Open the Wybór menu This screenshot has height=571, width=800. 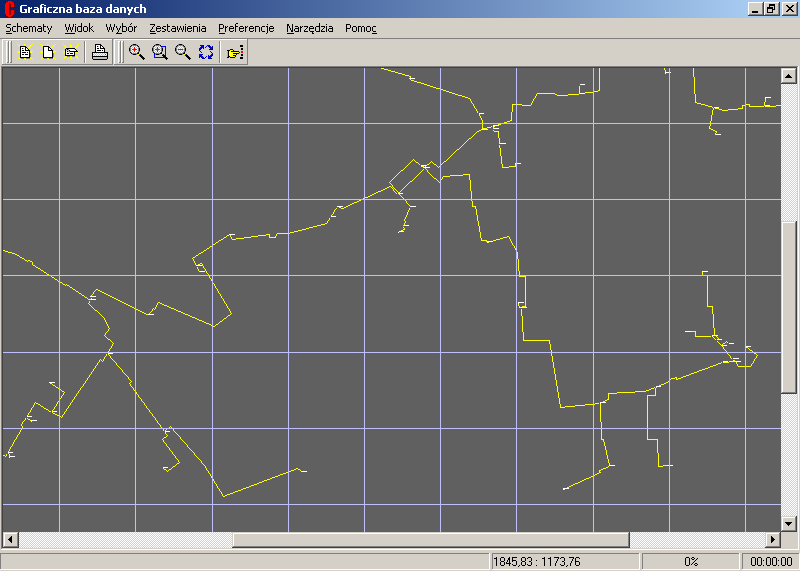(x=121, y=28)
